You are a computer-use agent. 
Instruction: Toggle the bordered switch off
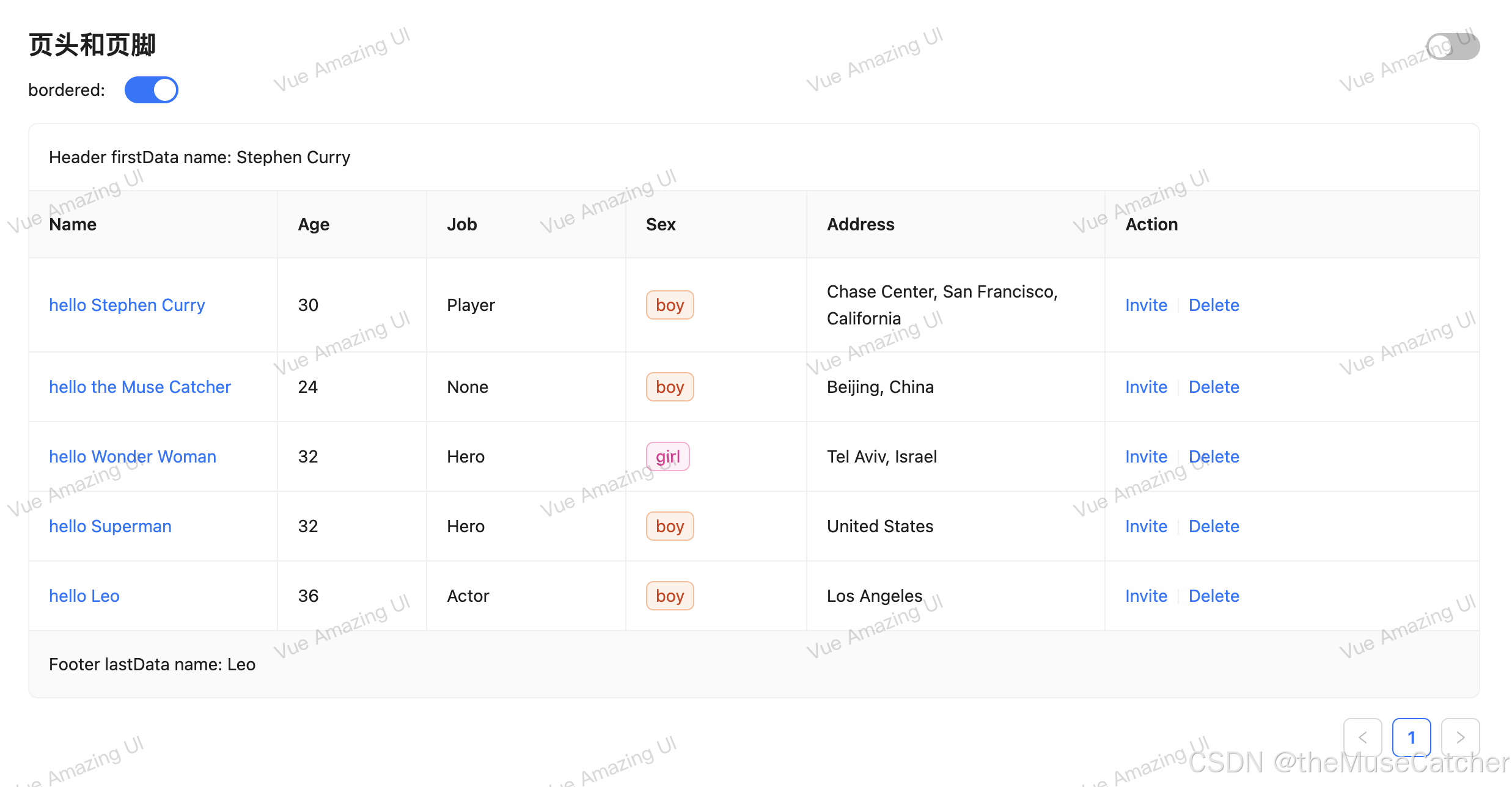click(151, 90)
